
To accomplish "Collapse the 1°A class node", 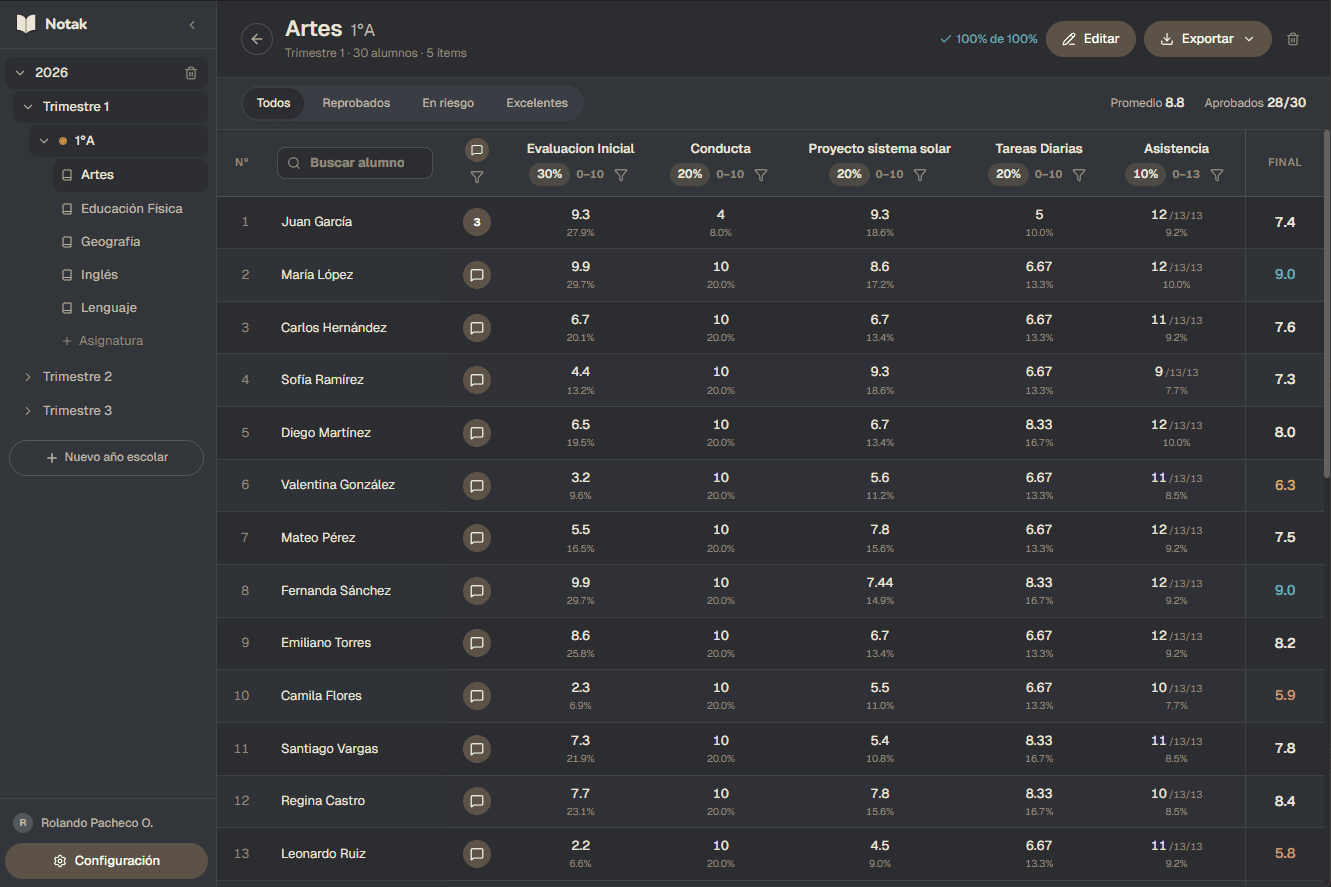I will 44,141.
